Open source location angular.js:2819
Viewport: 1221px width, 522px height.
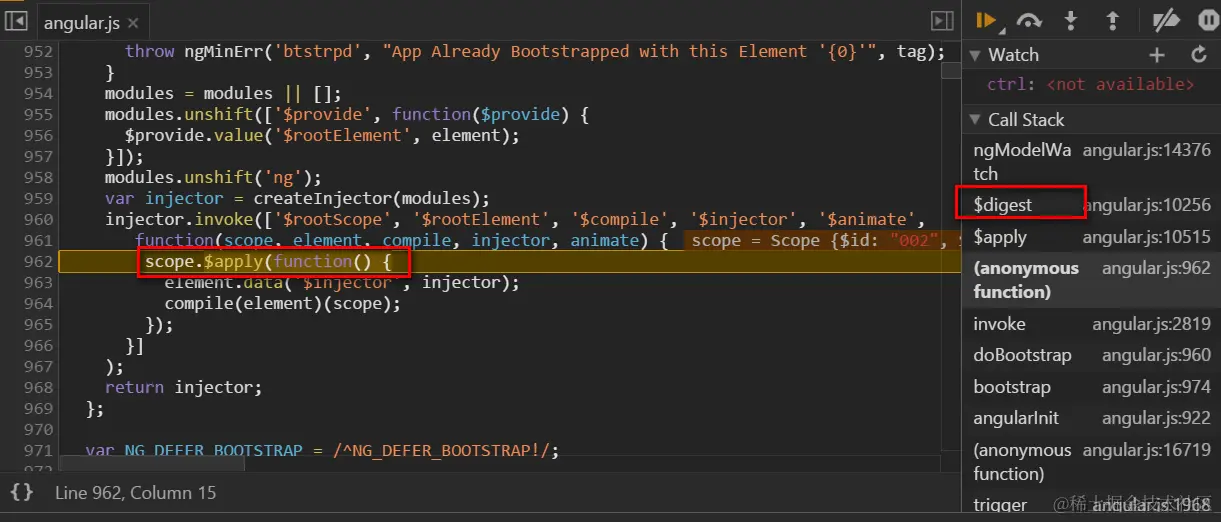tap(1151, 324)
